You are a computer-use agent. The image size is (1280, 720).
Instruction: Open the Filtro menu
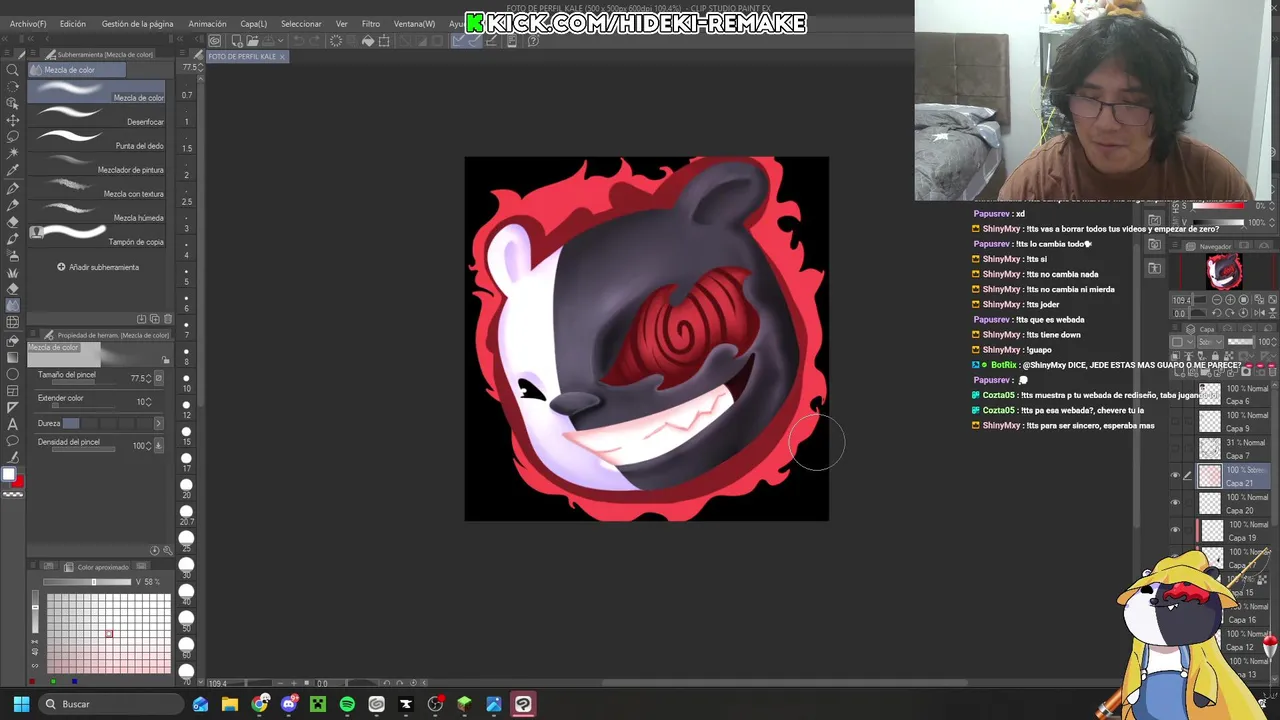click(371, 23)
